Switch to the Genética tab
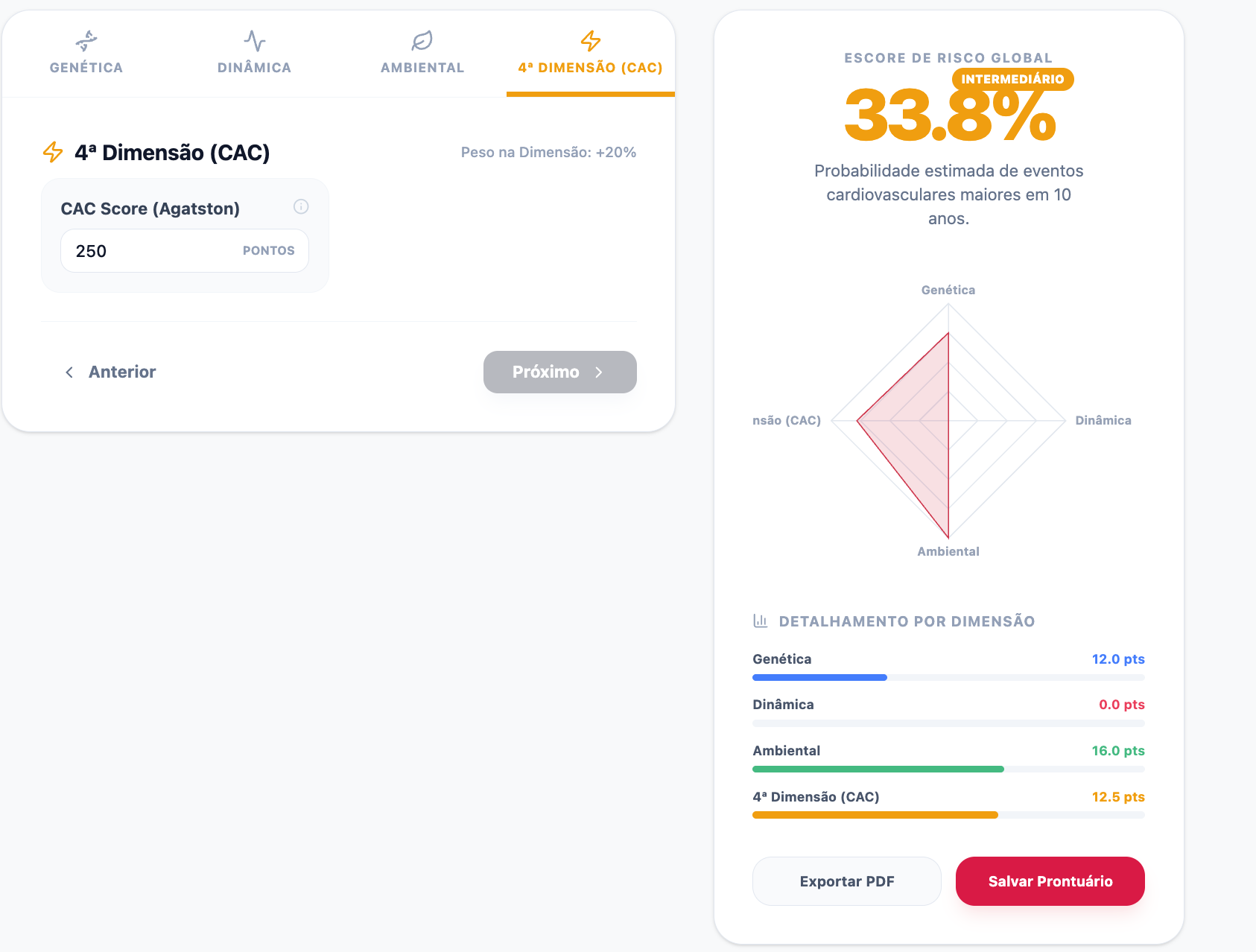This screenshot has width=1256, height=952. (x=86, y=54)
